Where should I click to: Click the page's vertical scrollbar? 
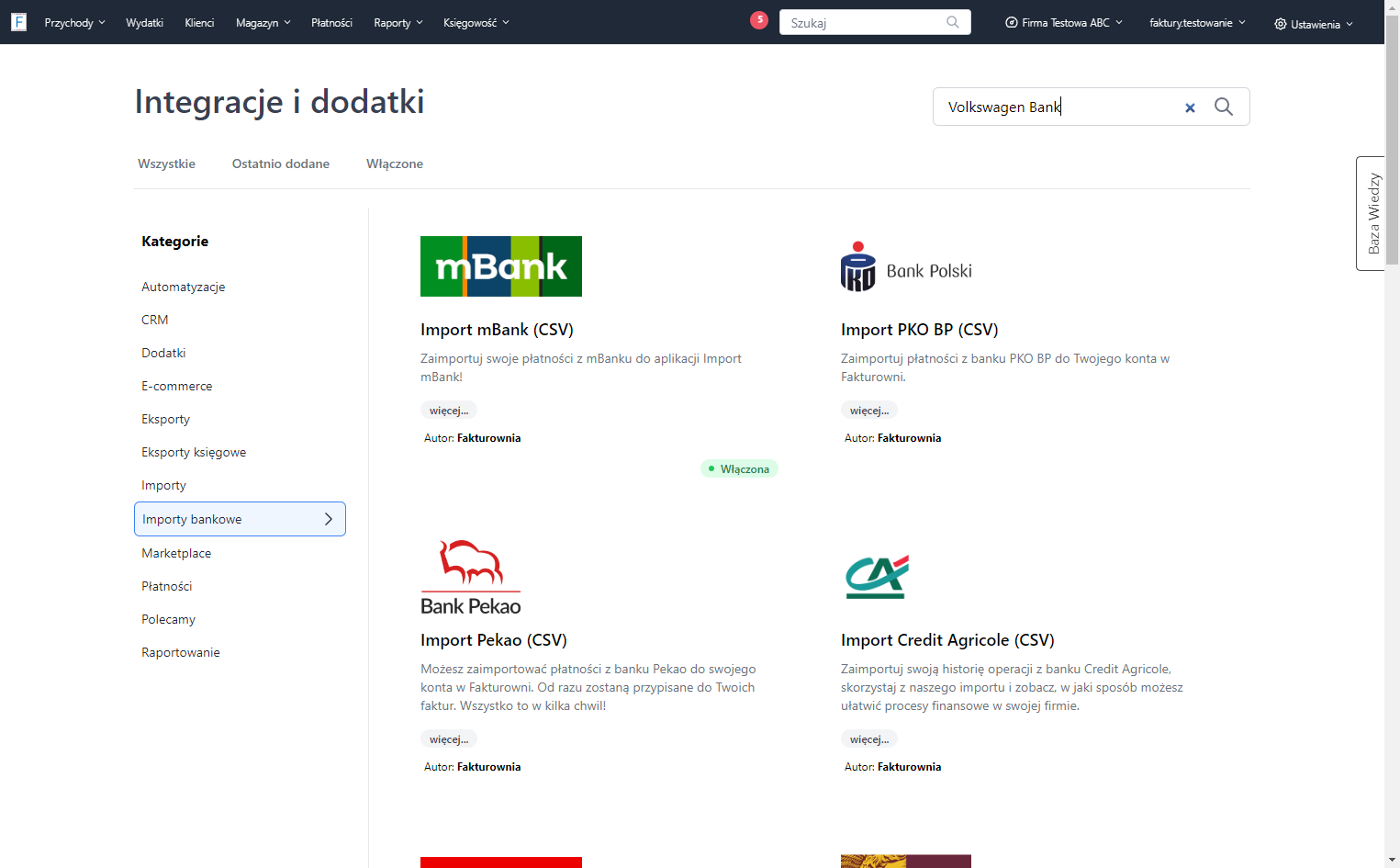pyautogui.click(x=1392, y=138)
